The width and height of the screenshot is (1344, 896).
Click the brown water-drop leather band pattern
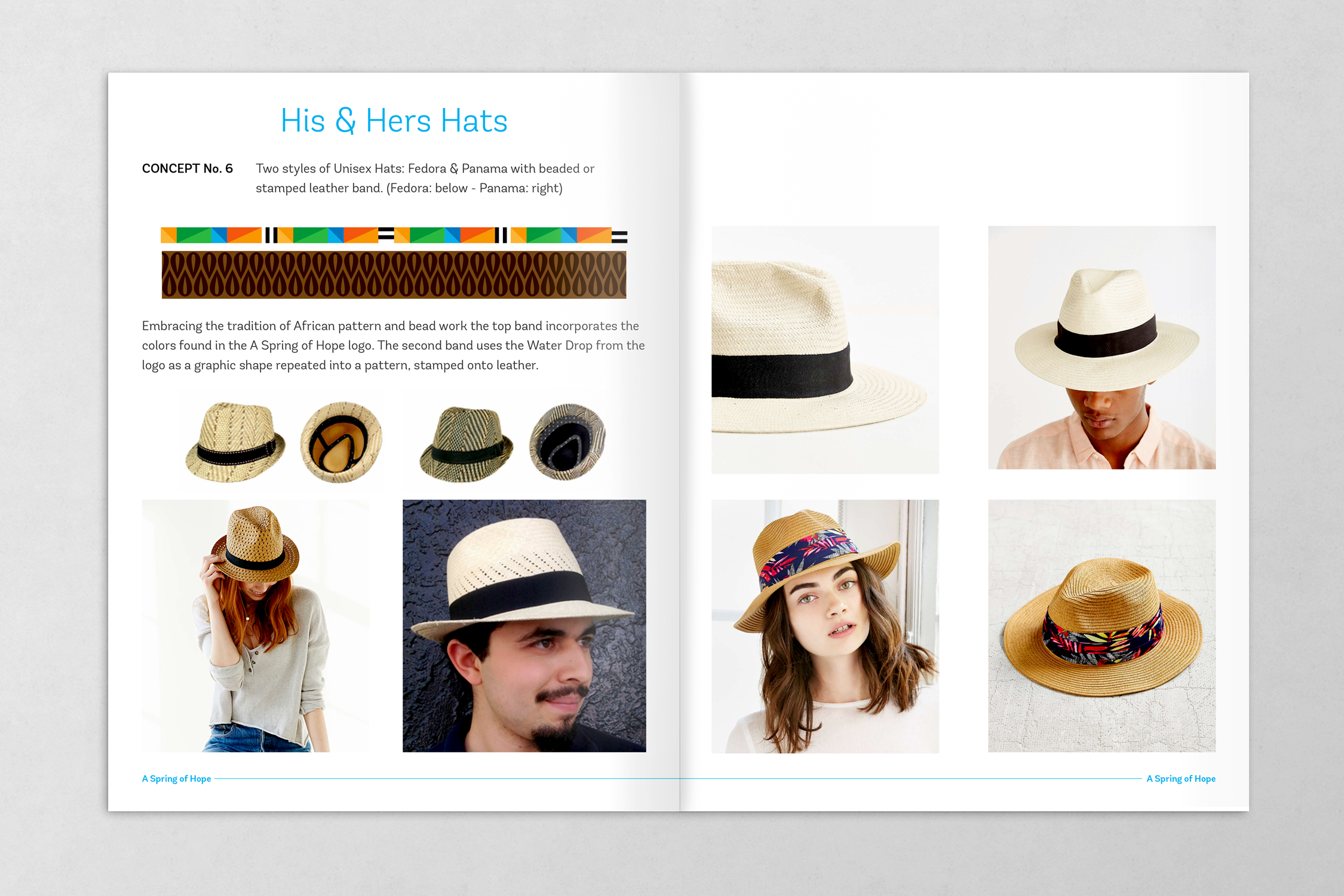click(x=394, y=275)
